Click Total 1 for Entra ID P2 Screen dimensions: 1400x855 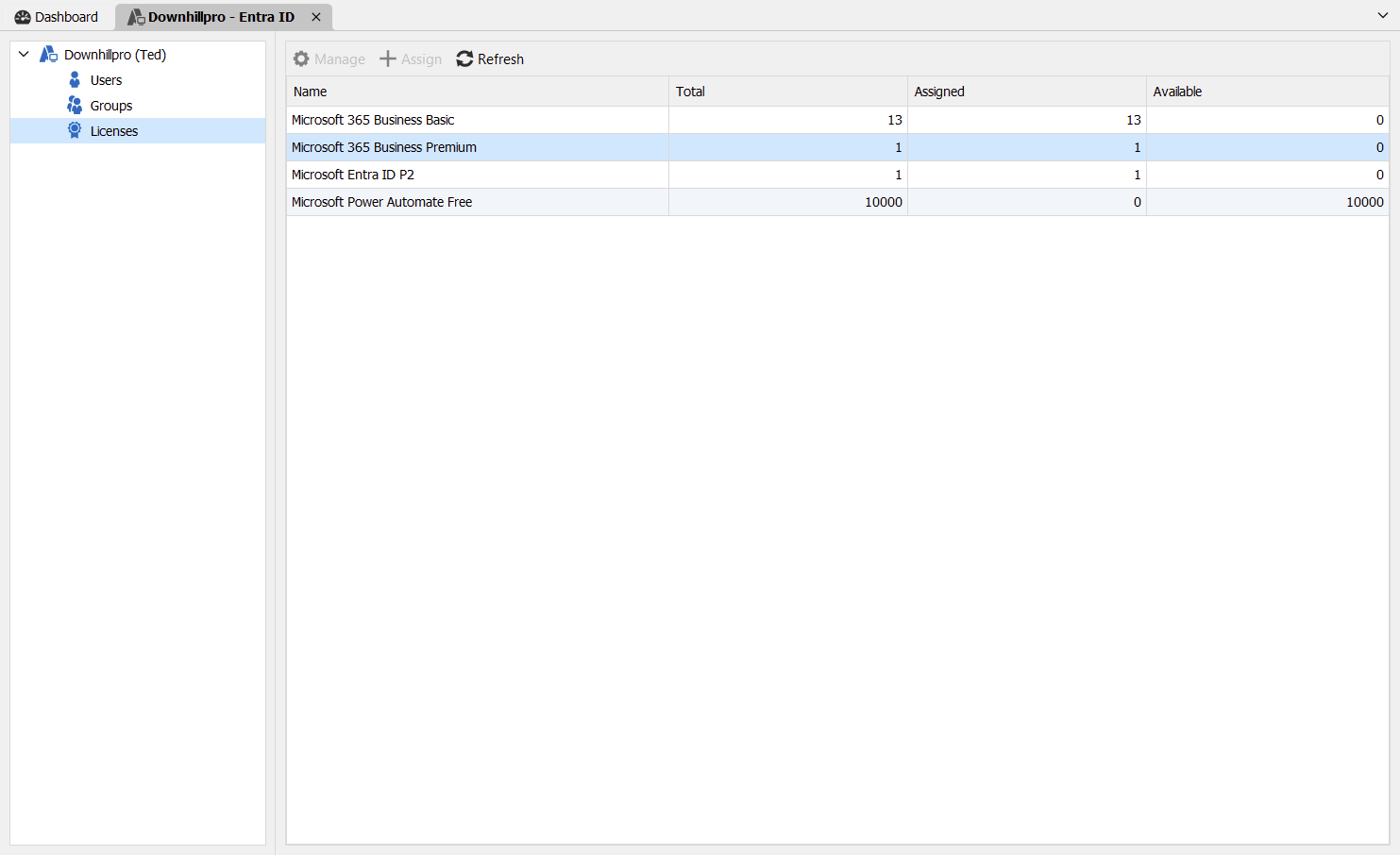click(899, 175)
